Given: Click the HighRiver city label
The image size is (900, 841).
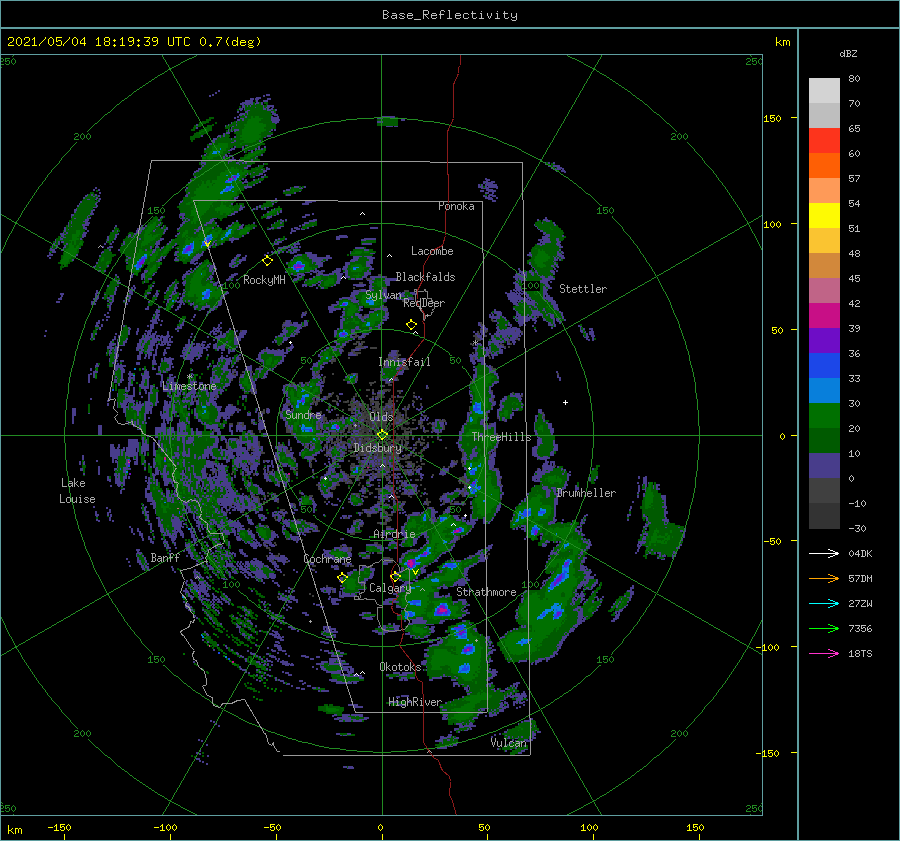Looking at the screenshot, I should [415, 702].
